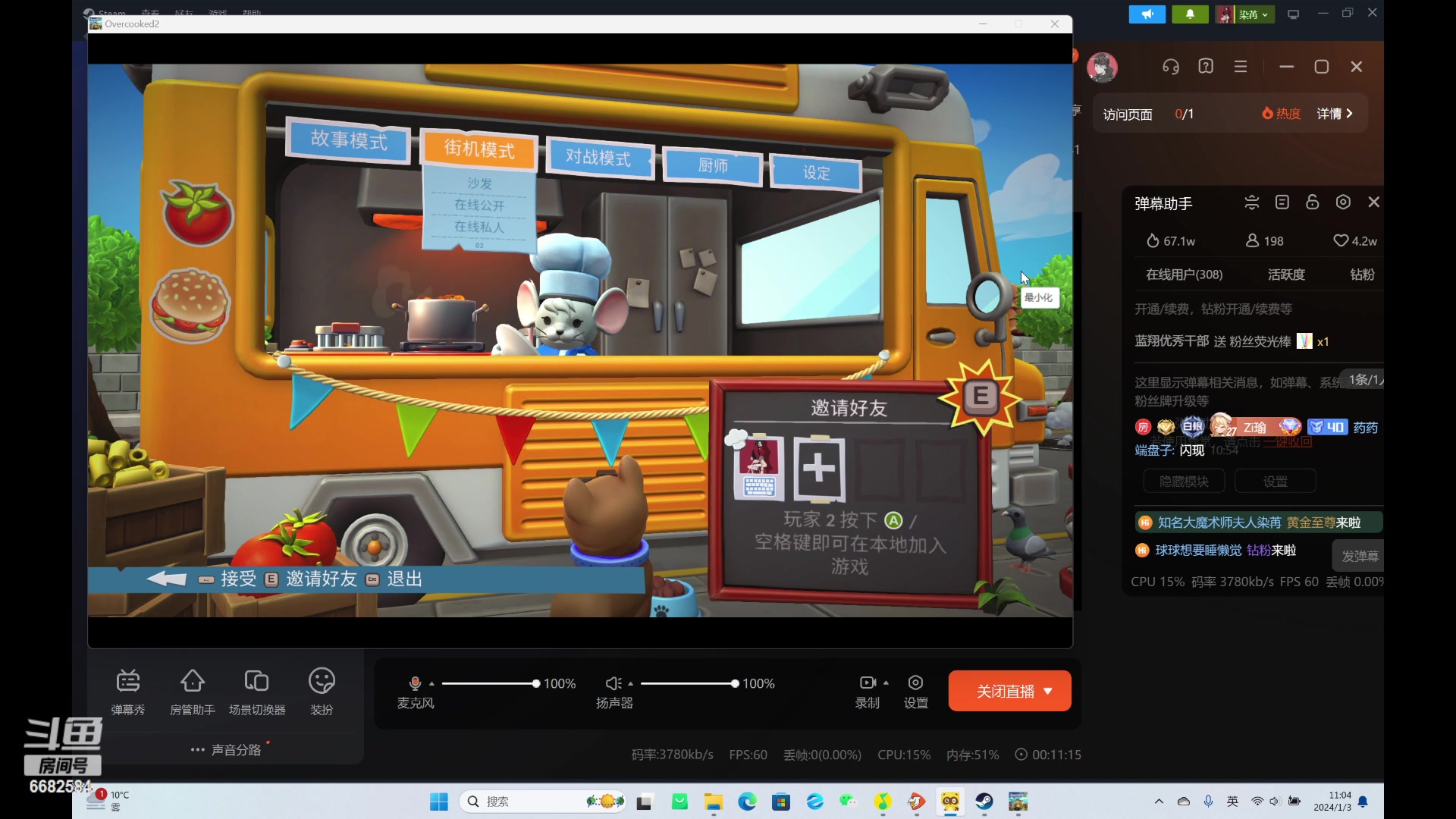
Task: Open the 场景切换器 scene switcher
Action: pyautogui.click(x=257, y=692)
